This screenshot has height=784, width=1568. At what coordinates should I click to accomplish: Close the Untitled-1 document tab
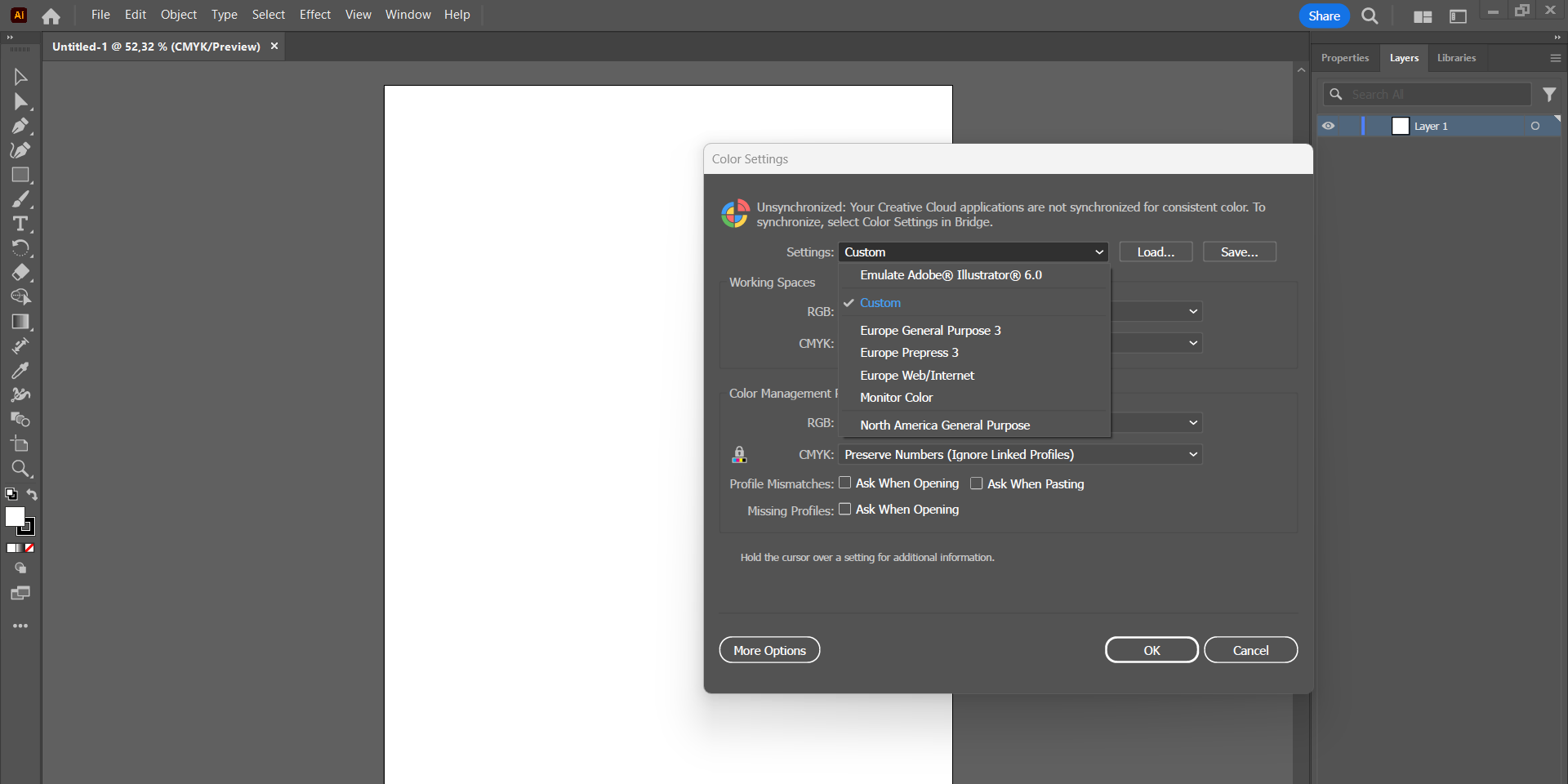click(x=274, y=47)
